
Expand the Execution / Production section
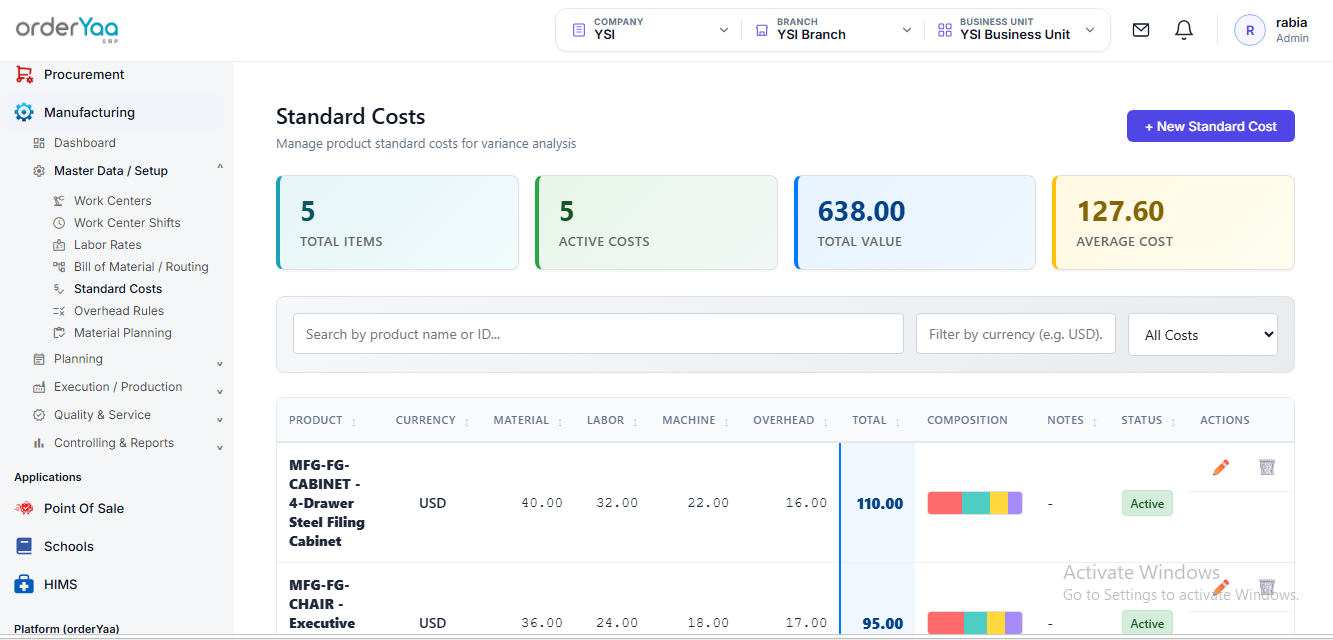point(220,392)
